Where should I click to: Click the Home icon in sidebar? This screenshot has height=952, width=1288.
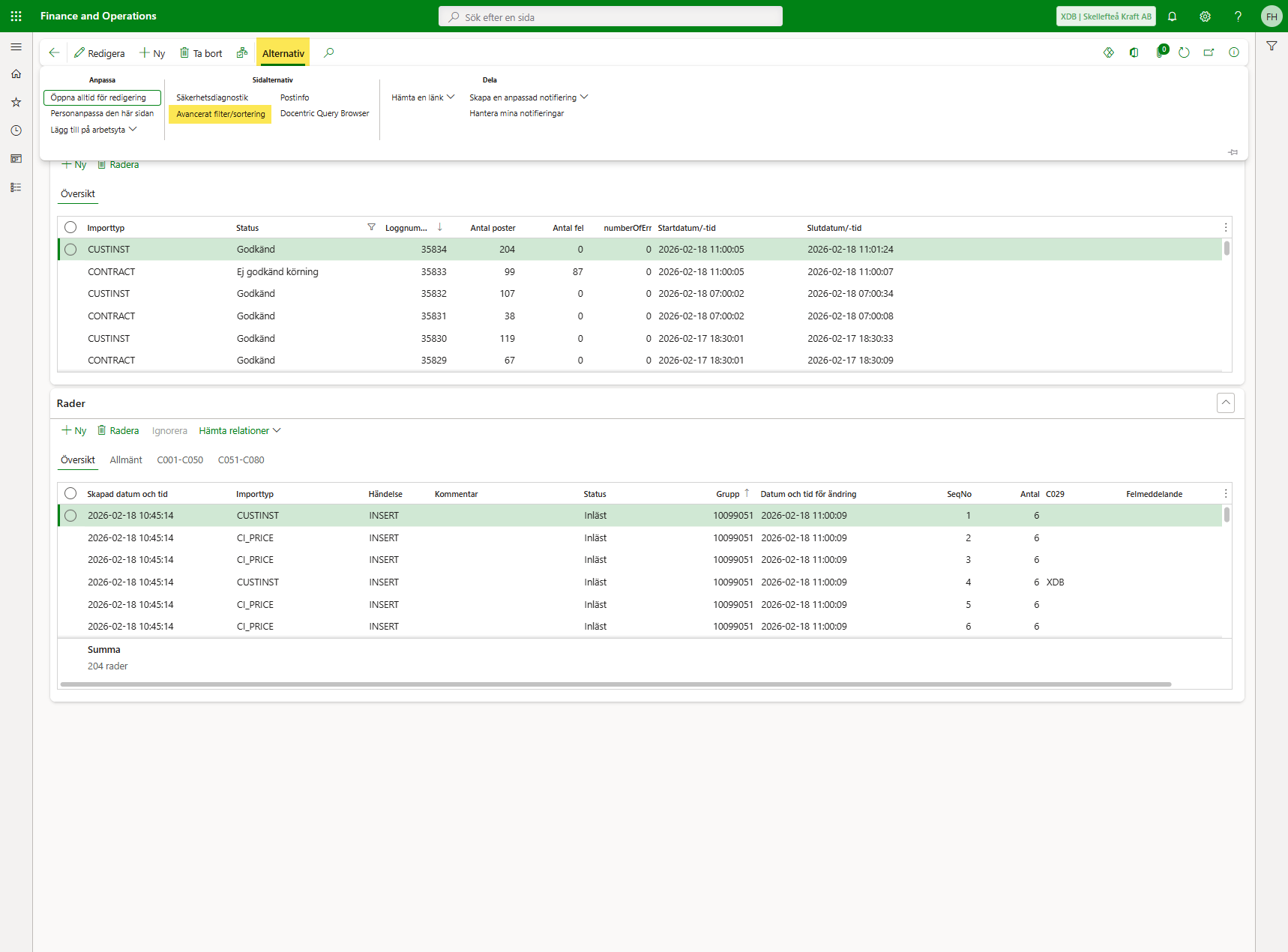(16, 74)
